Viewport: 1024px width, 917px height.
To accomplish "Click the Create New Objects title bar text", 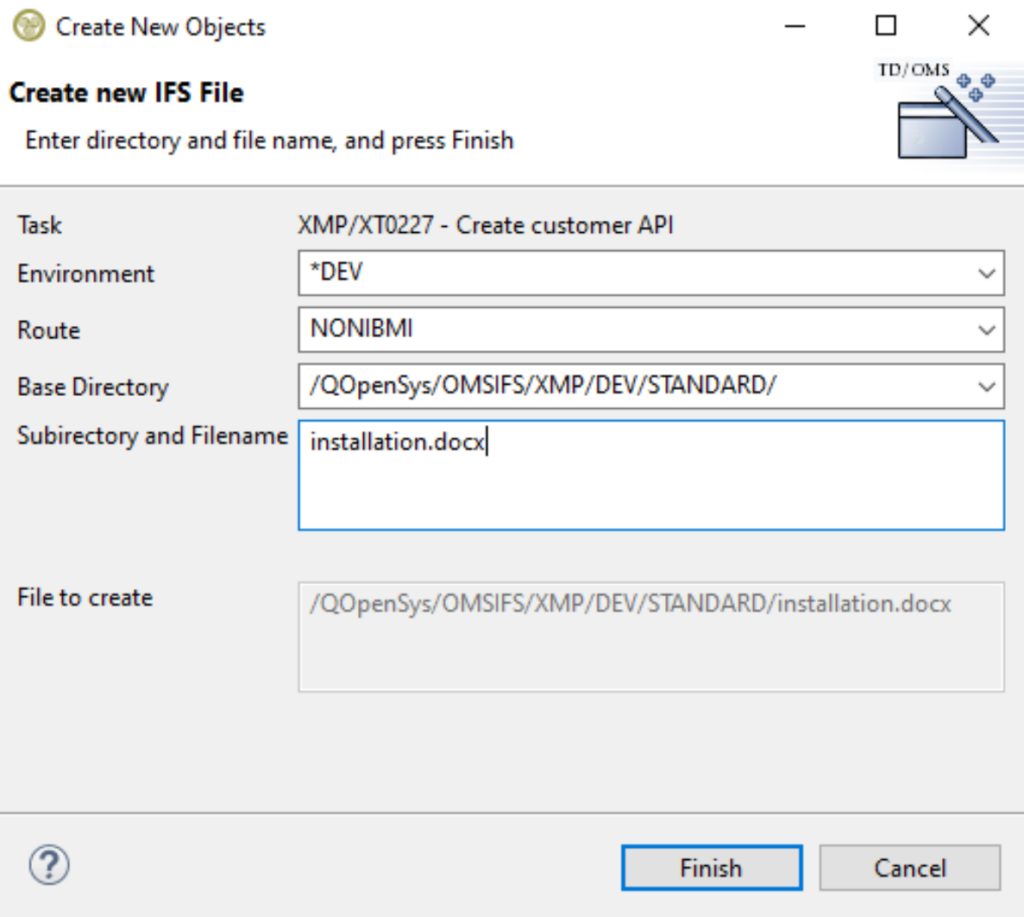I will point(161,27).
